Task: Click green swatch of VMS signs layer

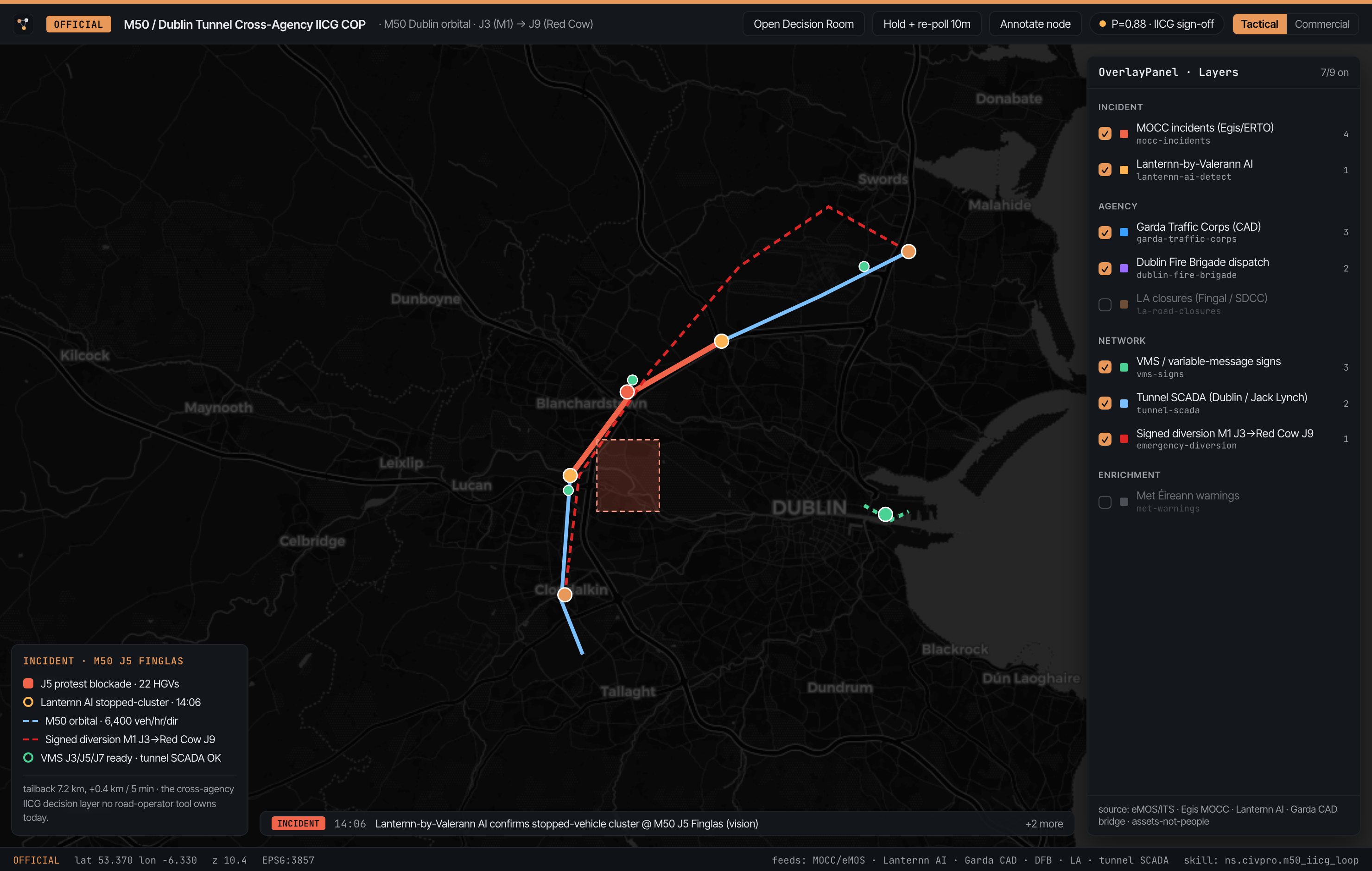Action: point(1124,367)
